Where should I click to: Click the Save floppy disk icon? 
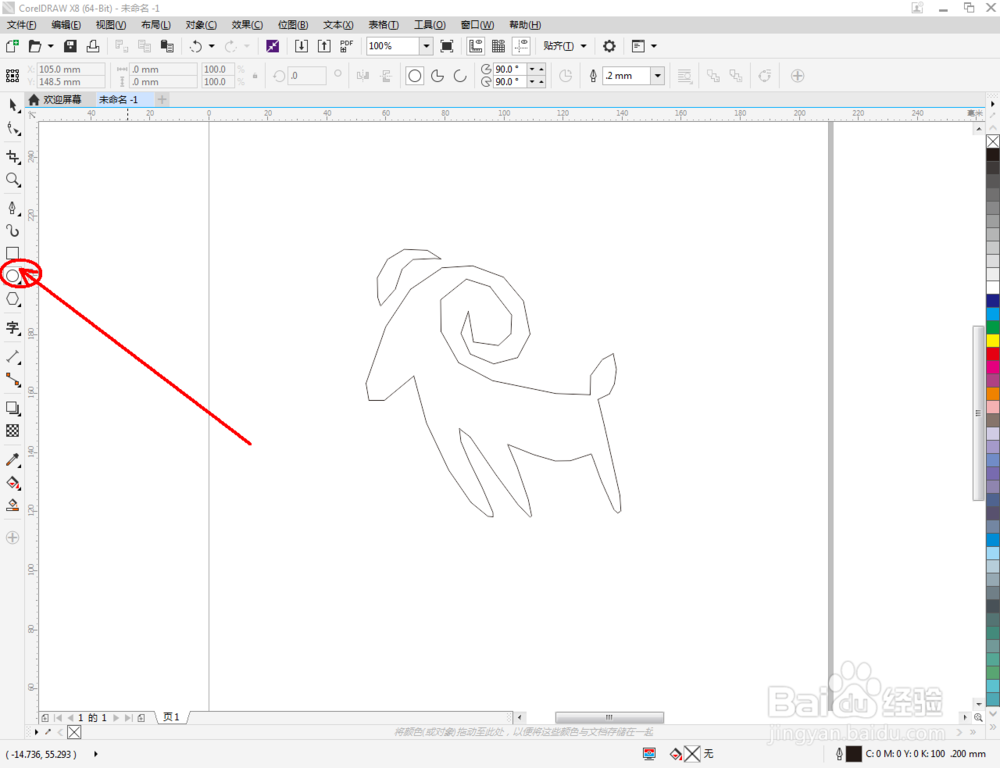70,46
